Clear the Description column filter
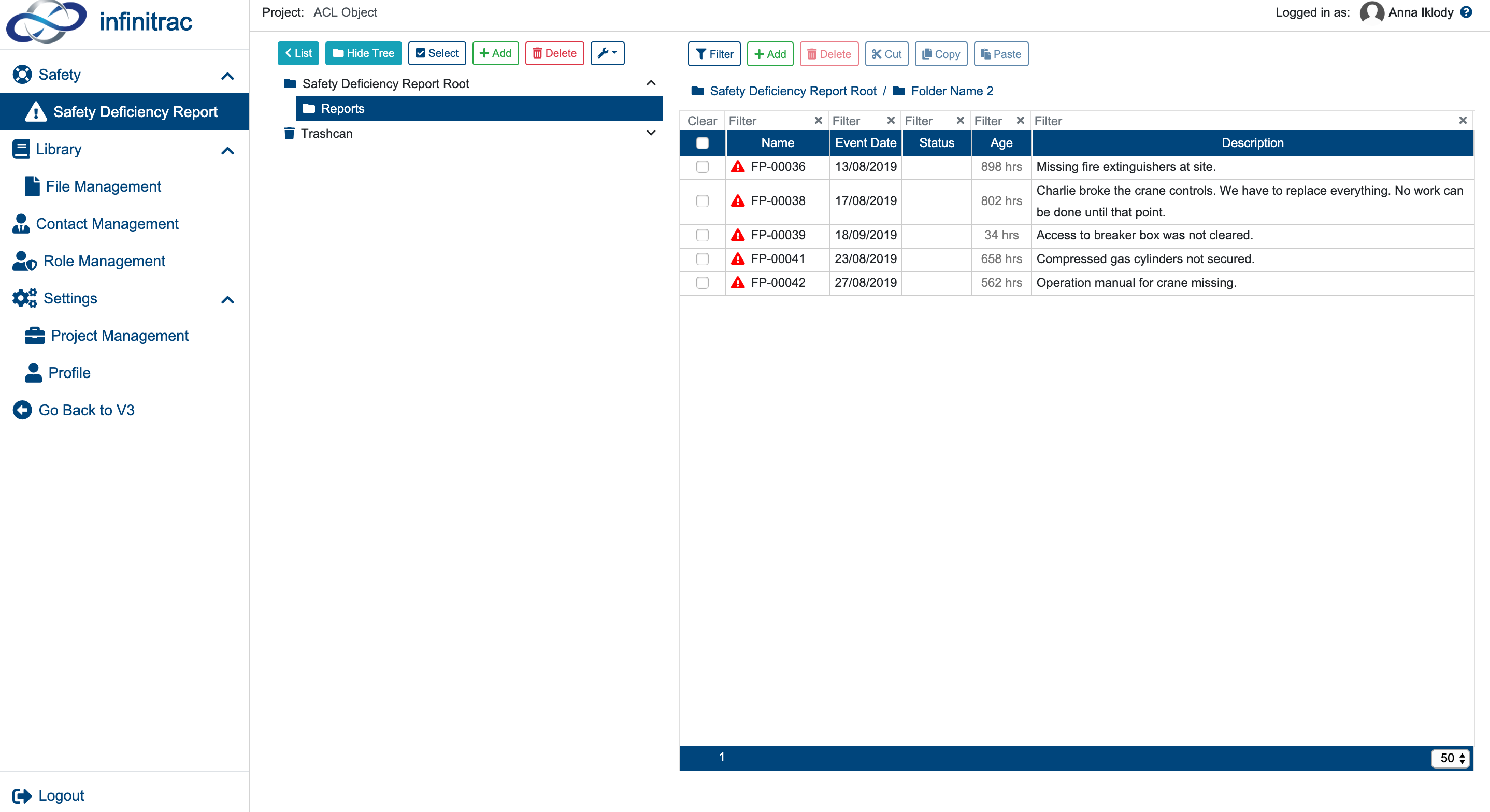This screenshot has height=812, width=1490. pyautogui.click(x=1463, y=120)
